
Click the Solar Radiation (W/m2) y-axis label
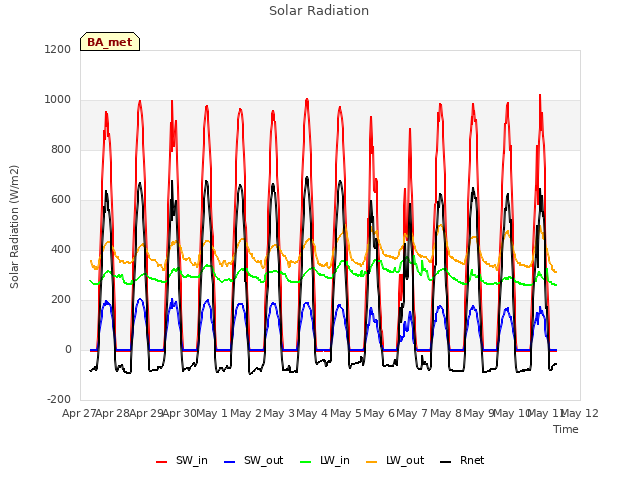(14, 227)
